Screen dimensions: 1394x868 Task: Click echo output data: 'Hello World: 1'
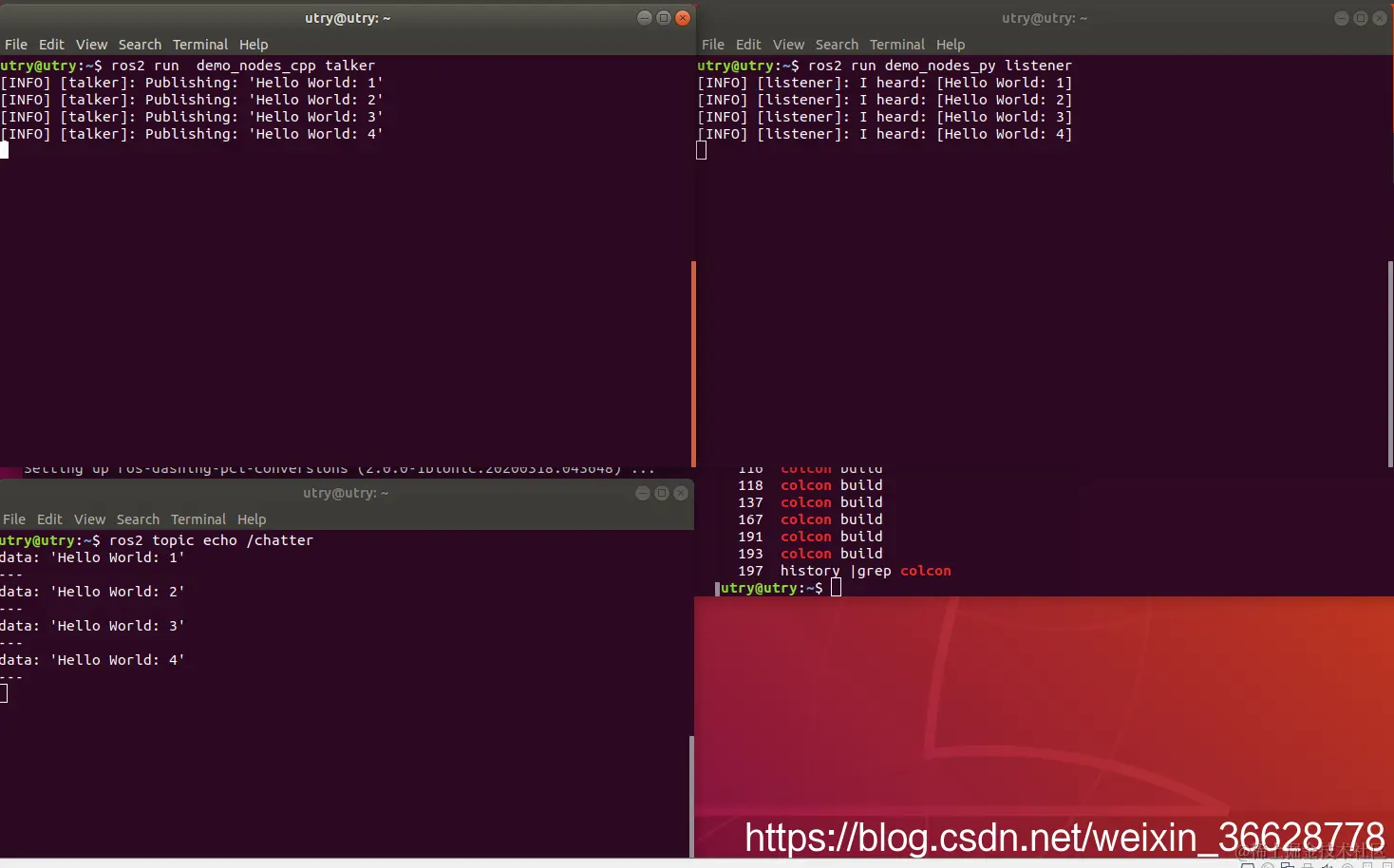point(92,557)
